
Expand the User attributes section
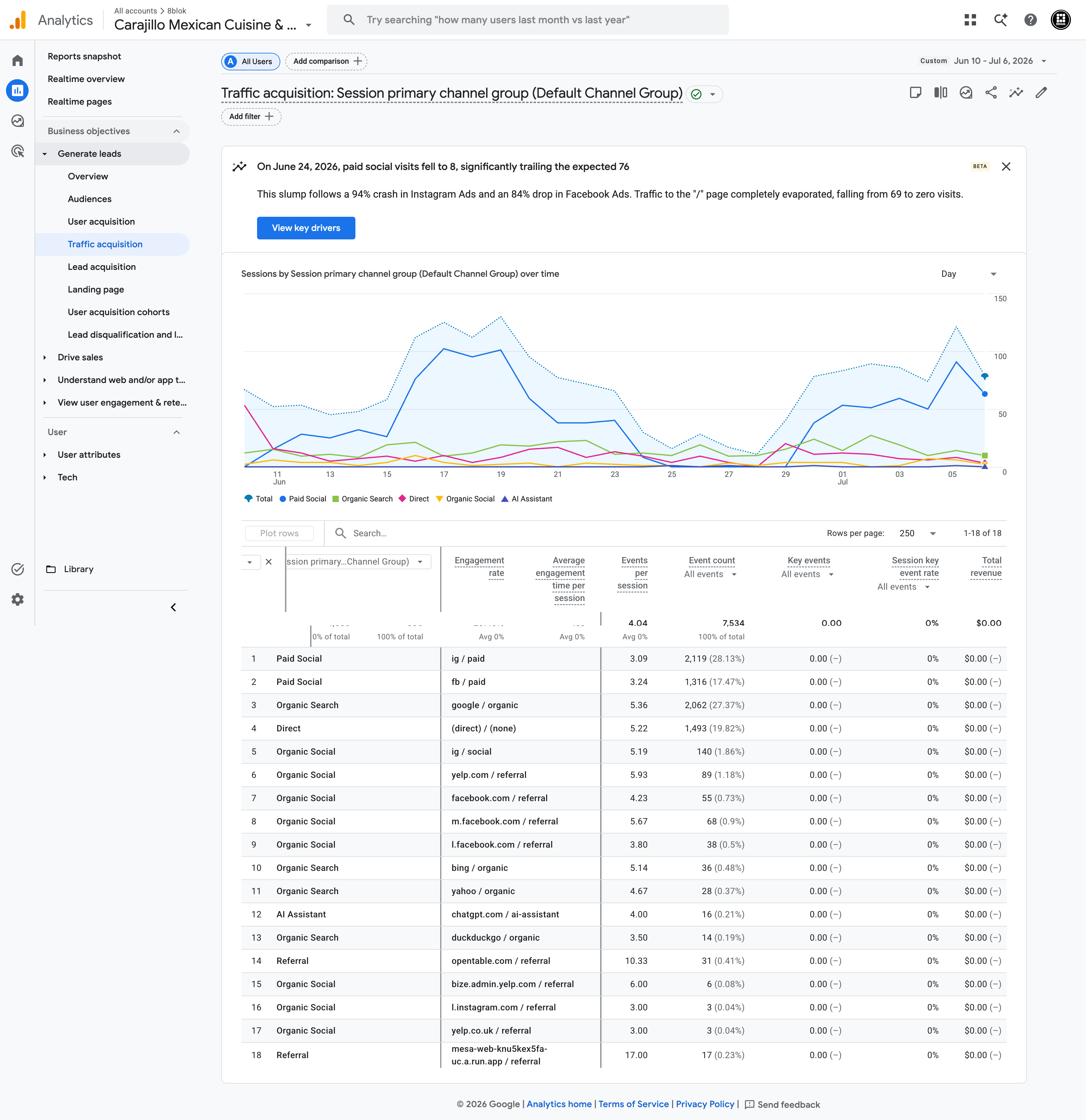click(45, 455)
